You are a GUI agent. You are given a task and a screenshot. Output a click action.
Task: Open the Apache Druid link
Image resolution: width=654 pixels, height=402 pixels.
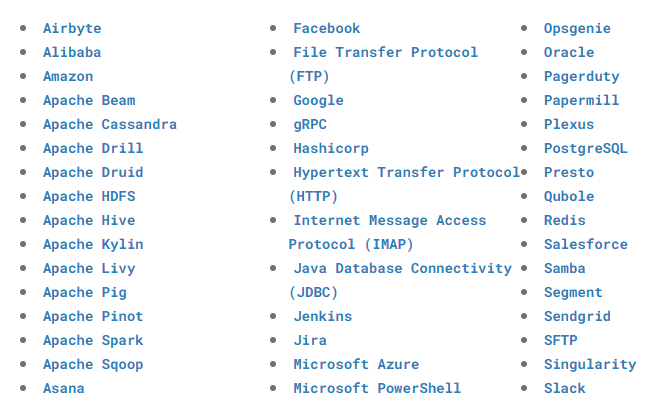(x=93, y=172)
